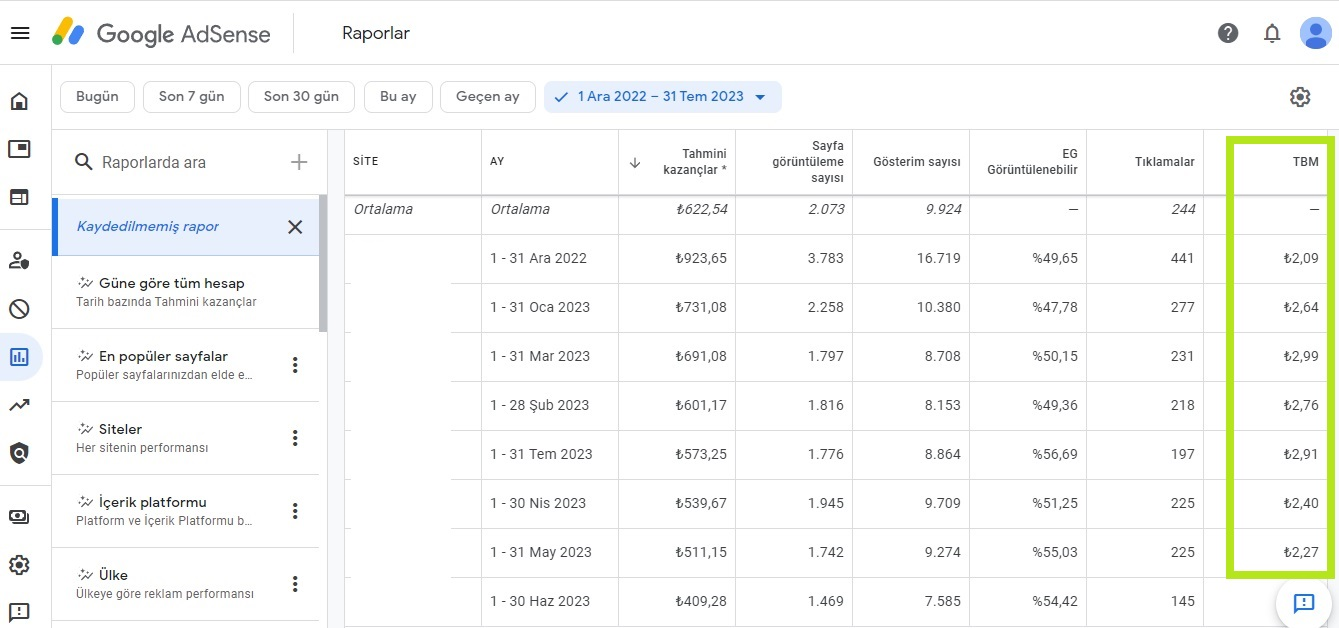This screenshot has width=1339, height=628.
Task: Select the 1 - 31 Mar 2023 row
Action: [838, 357]
